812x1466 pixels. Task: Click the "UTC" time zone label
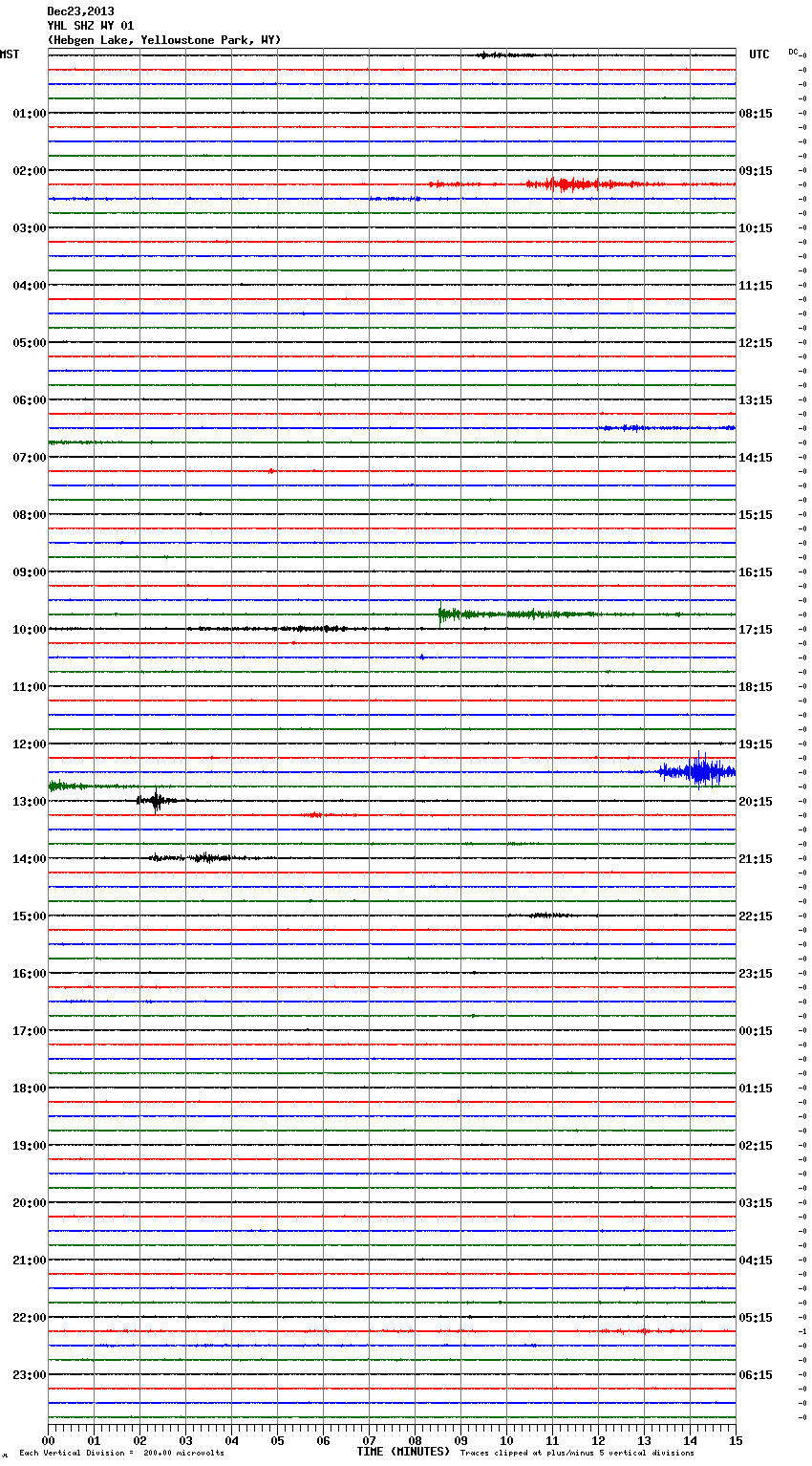coord(759,54)
